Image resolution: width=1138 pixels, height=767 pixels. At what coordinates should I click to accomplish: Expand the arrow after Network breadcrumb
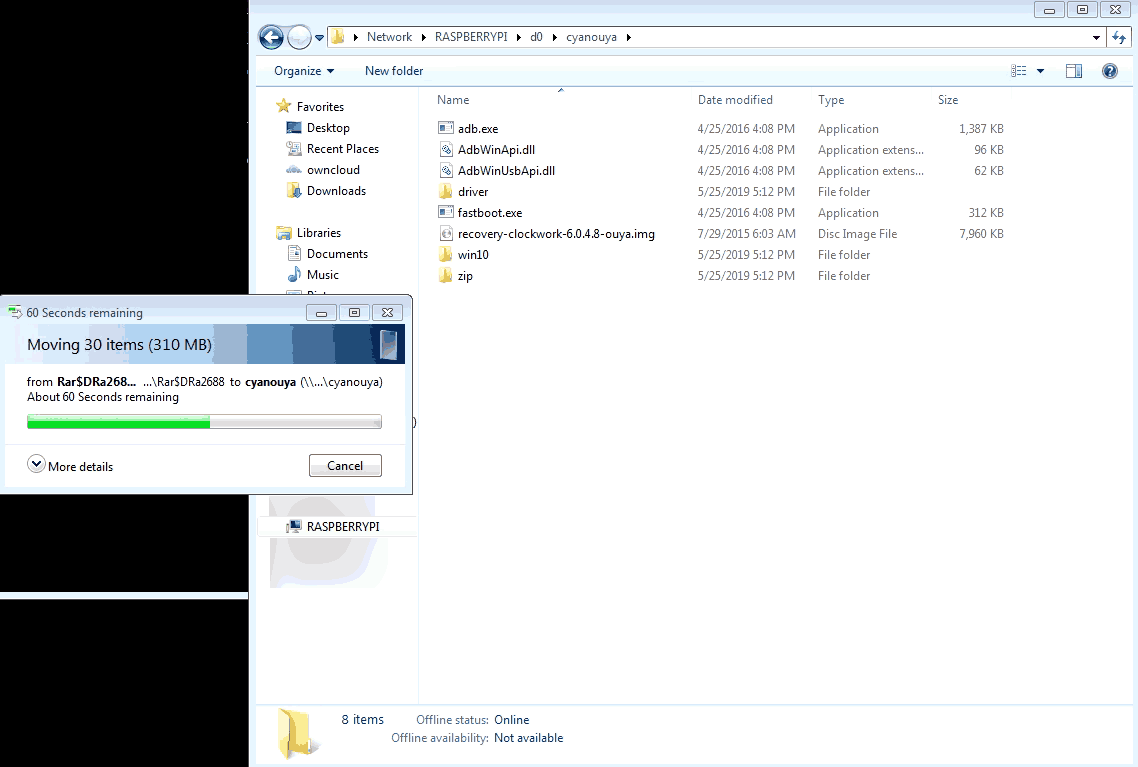pos(424,37)
